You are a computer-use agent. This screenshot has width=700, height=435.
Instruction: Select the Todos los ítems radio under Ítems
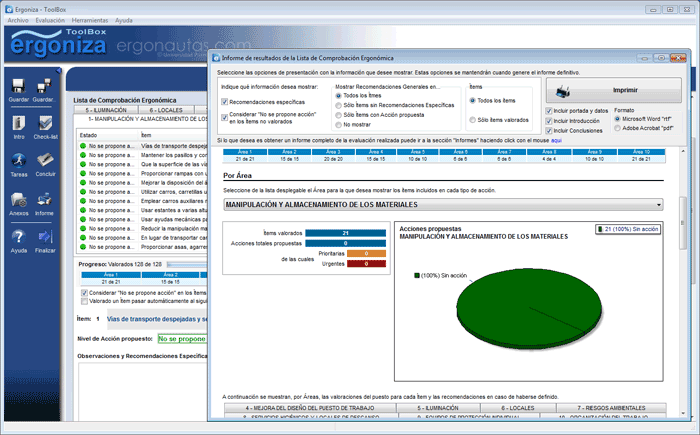(x=472, y=101)
